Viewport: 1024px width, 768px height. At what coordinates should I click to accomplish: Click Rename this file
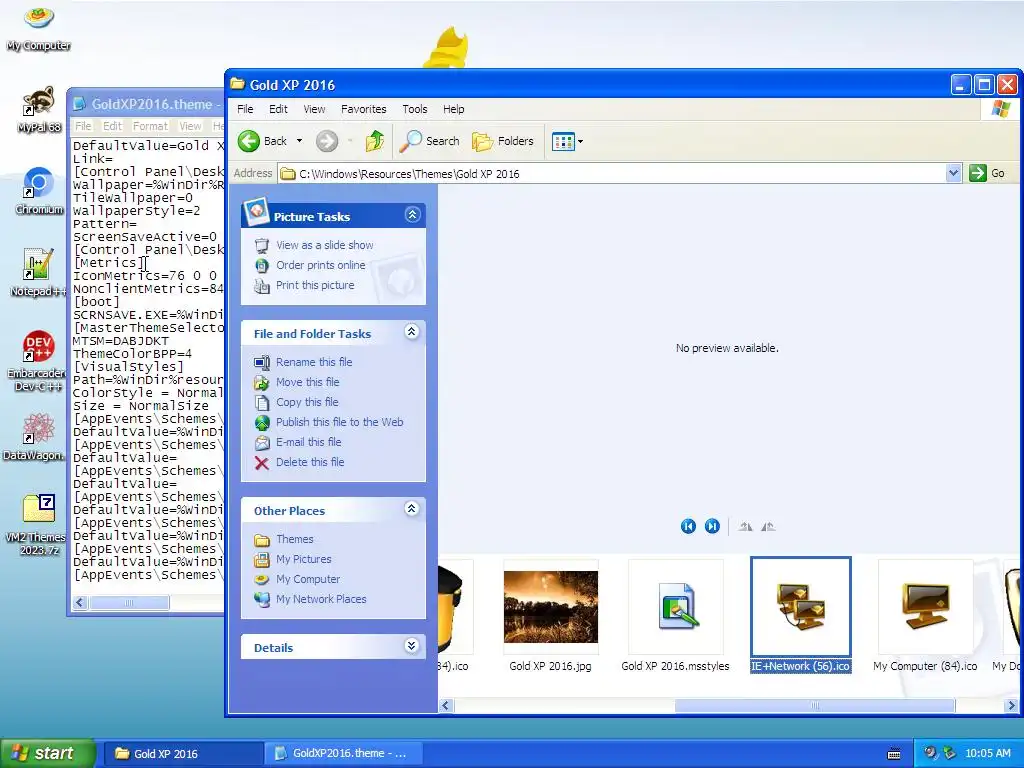tap(314, 362)
